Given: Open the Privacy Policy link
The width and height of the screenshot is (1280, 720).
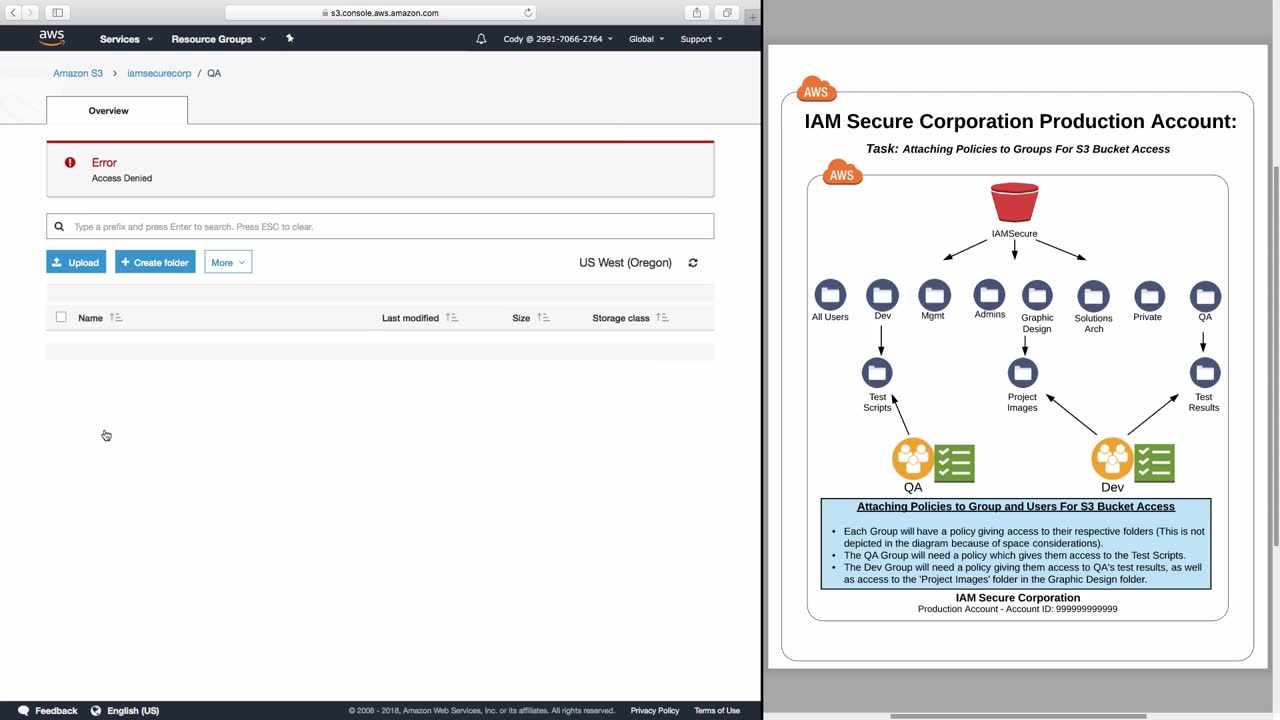Looking at the screenshot, I should pyautogui.click(x=655, y=711).
